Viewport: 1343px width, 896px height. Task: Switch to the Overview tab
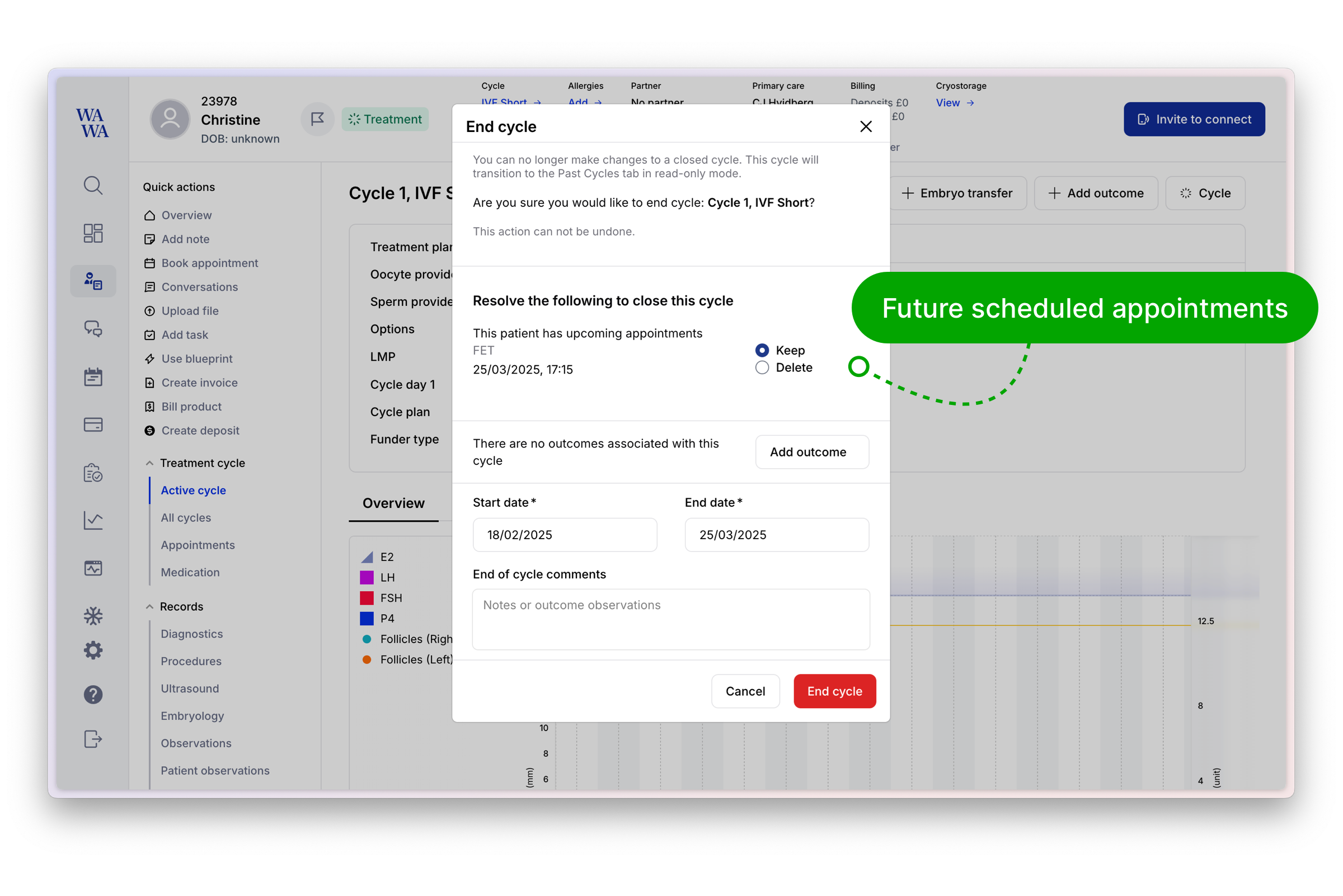393,503
